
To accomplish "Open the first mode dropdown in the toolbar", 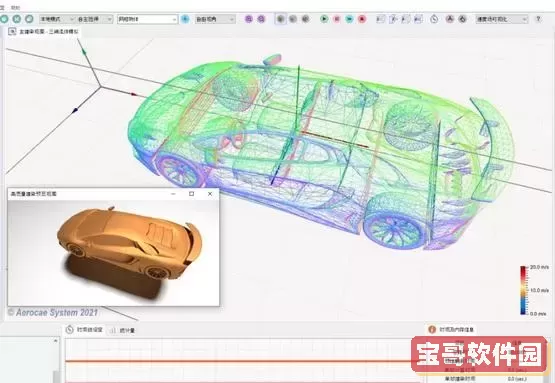I will [57, 19].
